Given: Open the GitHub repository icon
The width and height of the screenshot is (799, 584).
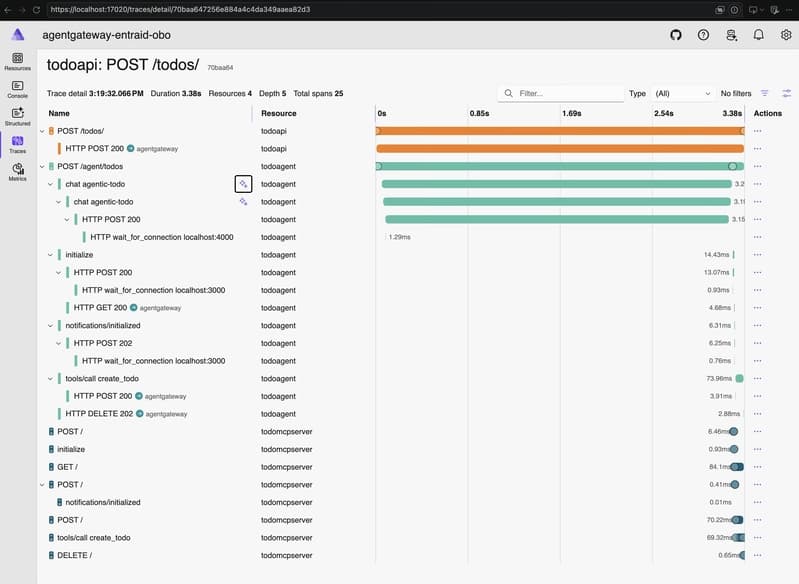Looking at the screenshot, I should (676, 35).
